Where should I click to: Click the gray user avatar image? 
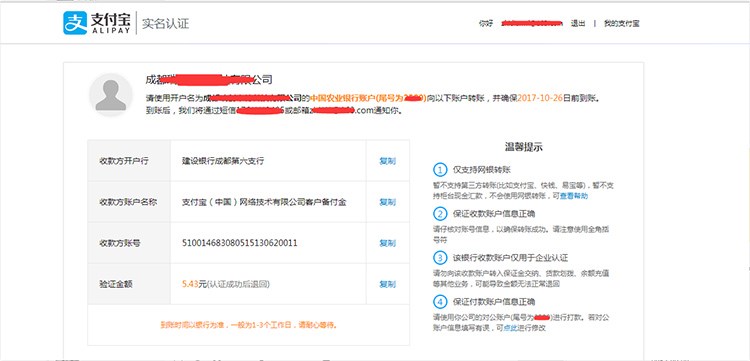coord(110,95)
